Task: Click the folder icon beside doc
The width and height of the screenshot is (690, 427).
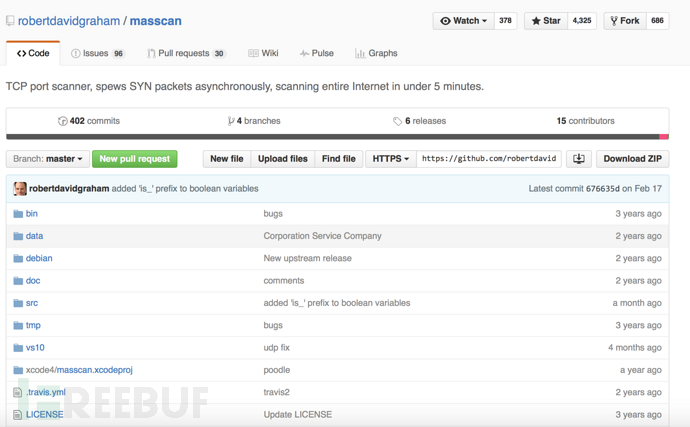Action: [x=18, y=281]
